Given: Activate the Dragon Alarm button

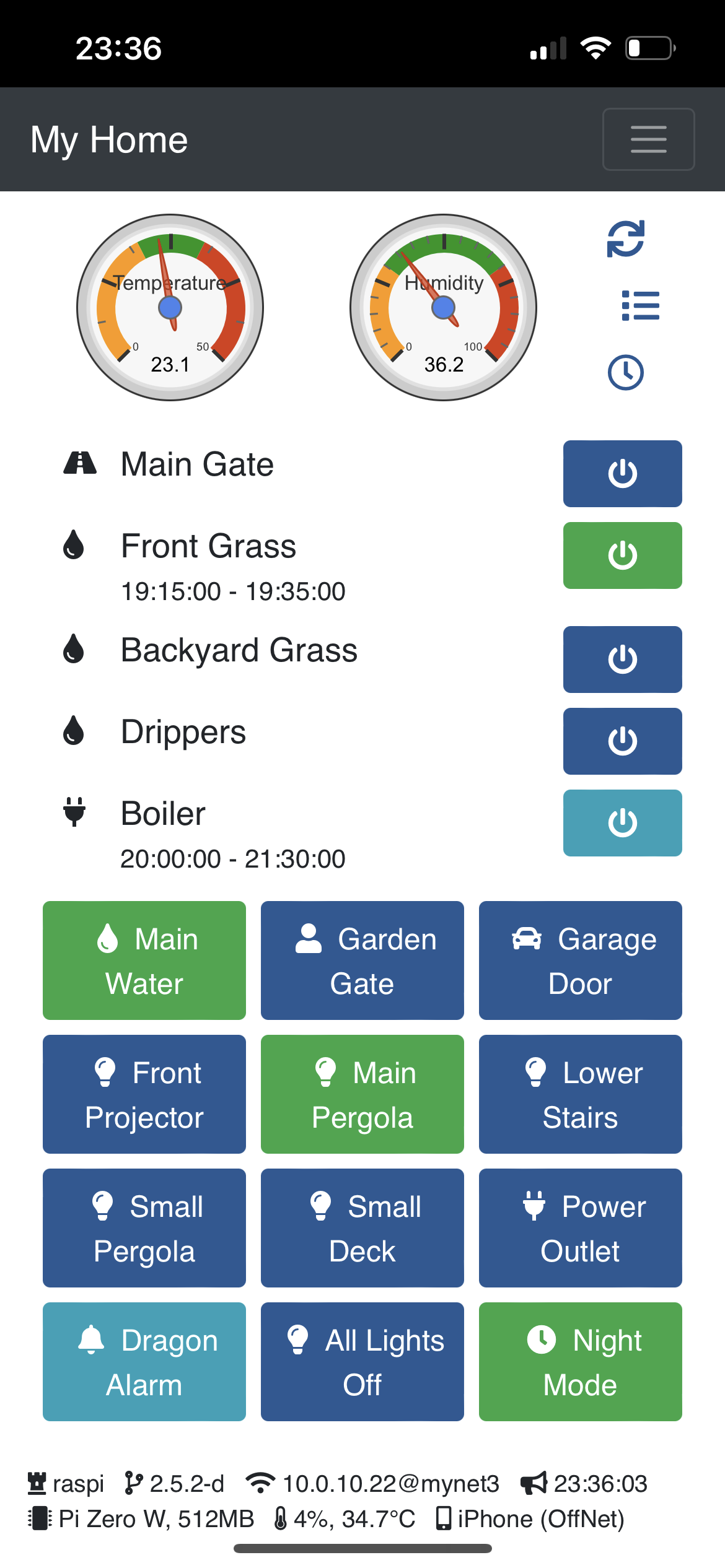Looking at the screenshot, I should point(144,1362).
